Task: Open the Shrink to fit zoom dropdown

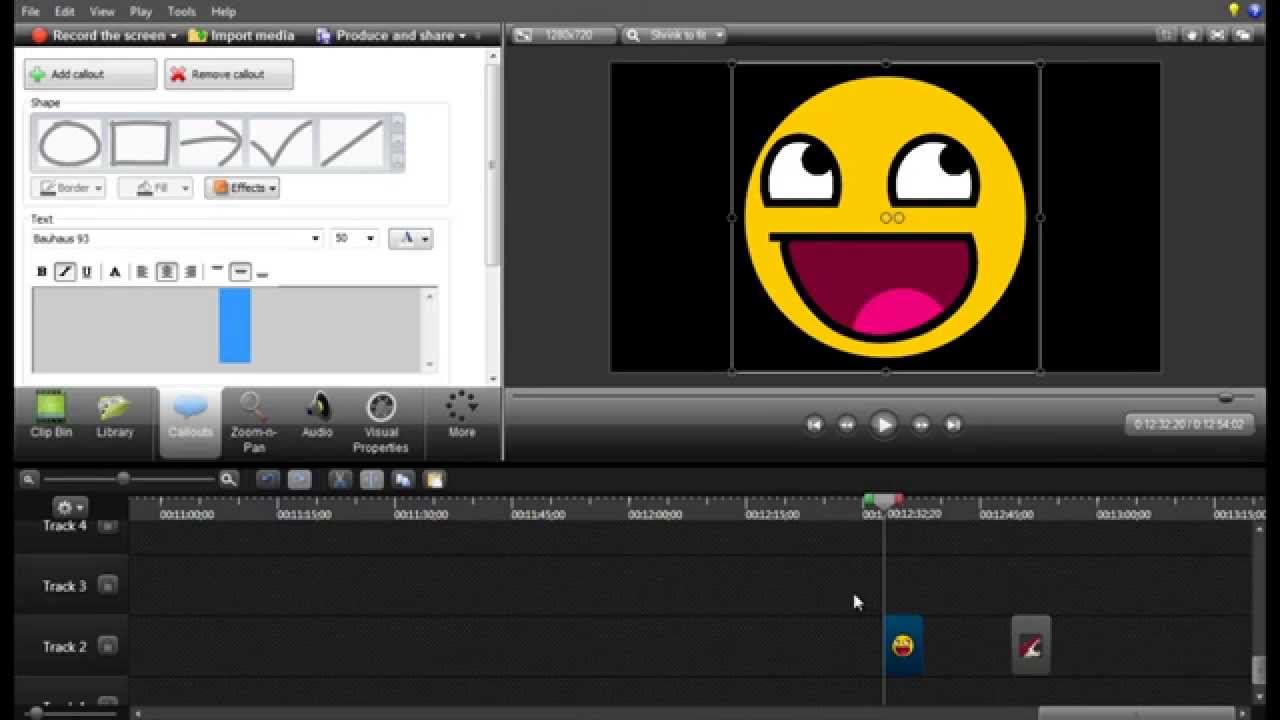Action: click(673, 35)
